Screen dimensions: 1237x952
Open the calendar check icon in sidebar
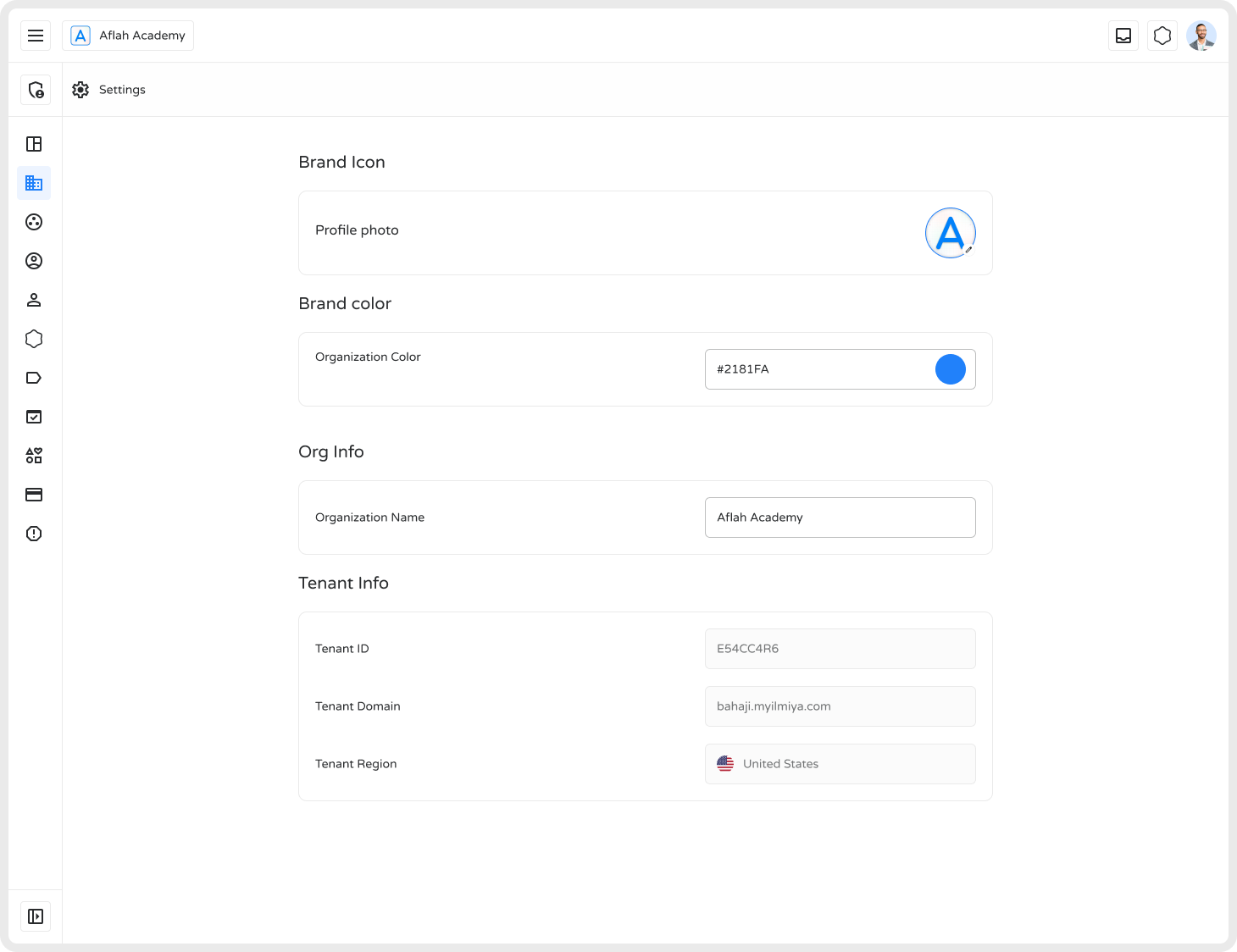point(34,417)
